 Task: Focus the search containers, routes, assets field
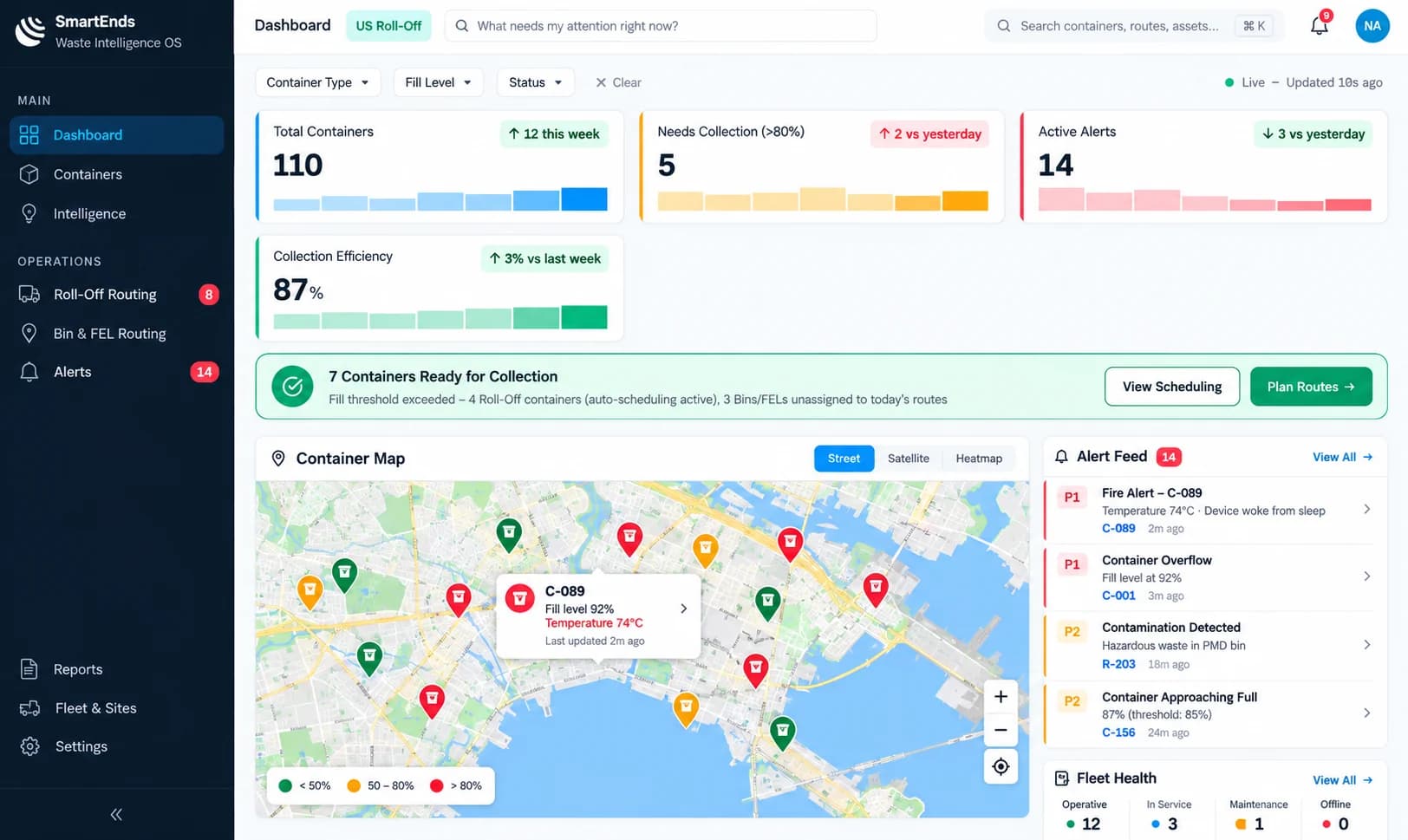point(1133,26)
